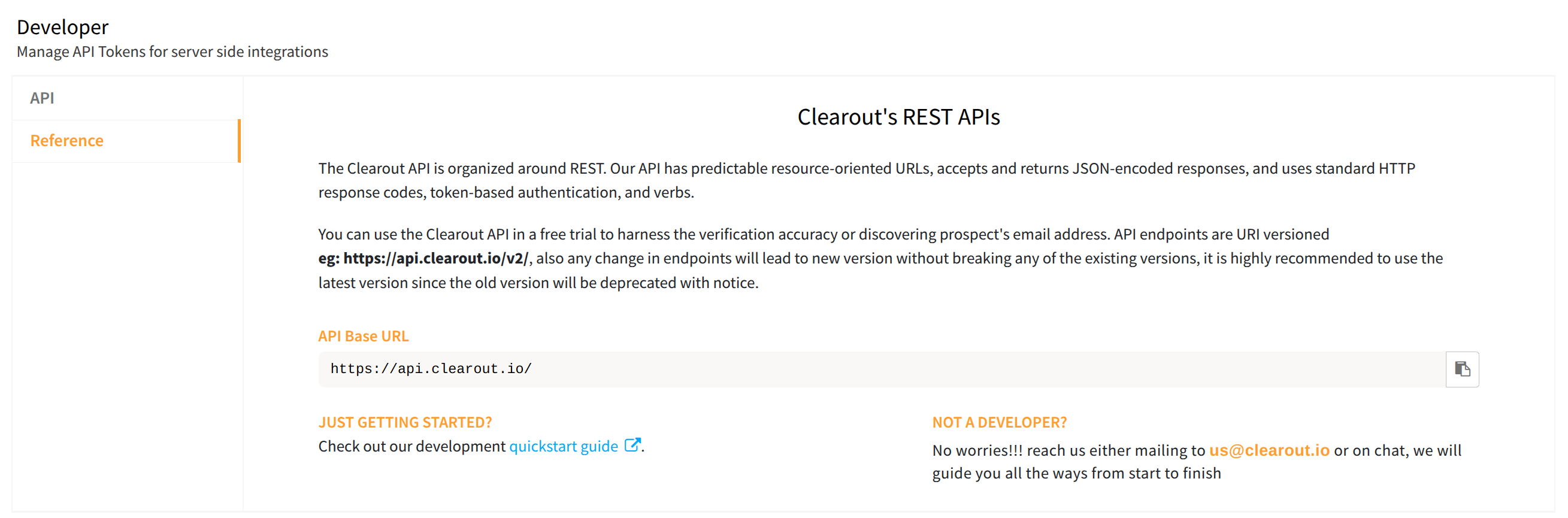
Task: Click the Clearout's REST APIs title
Action: [x=898, y=117]
